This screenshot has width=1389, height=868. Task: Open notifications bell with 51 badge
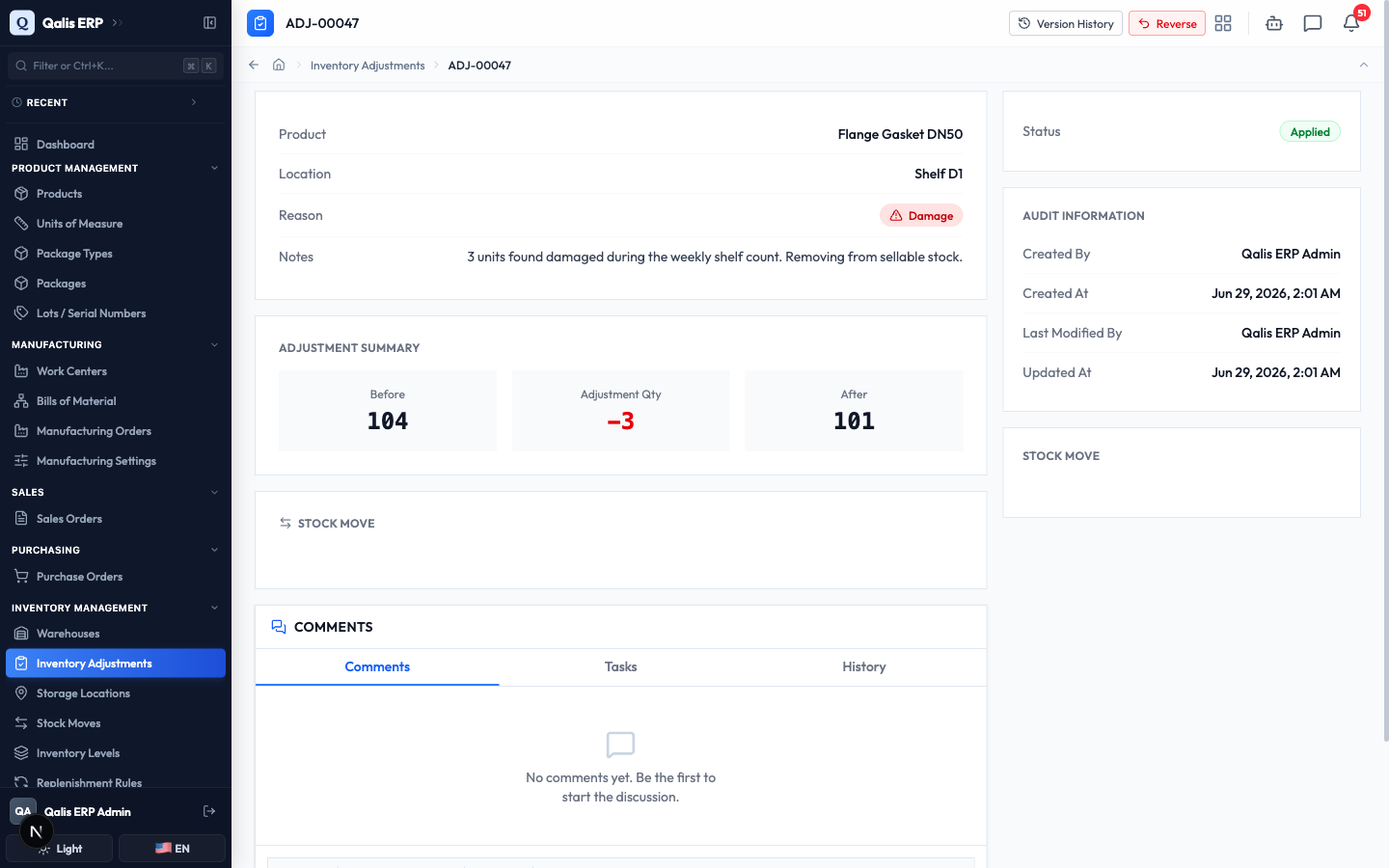tap(1351, 23)
